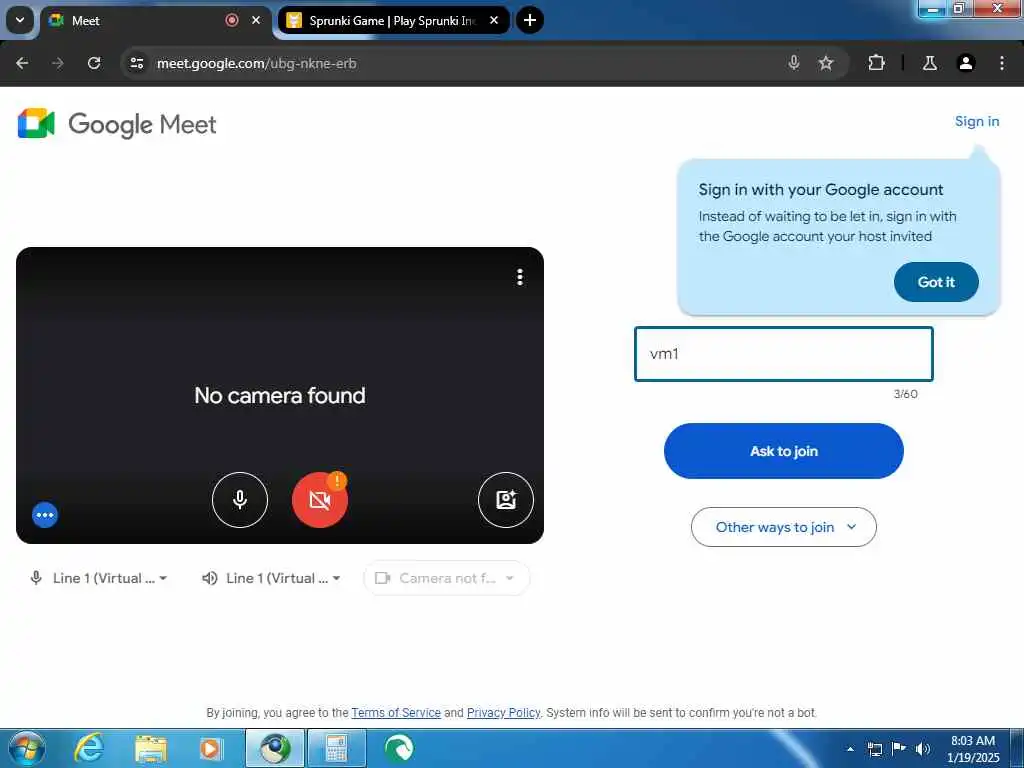The height and width of the screenshot is (768, 1024).
Task: Click the blue more-options dots in the preview corner
Action: [x=45, y=515]
